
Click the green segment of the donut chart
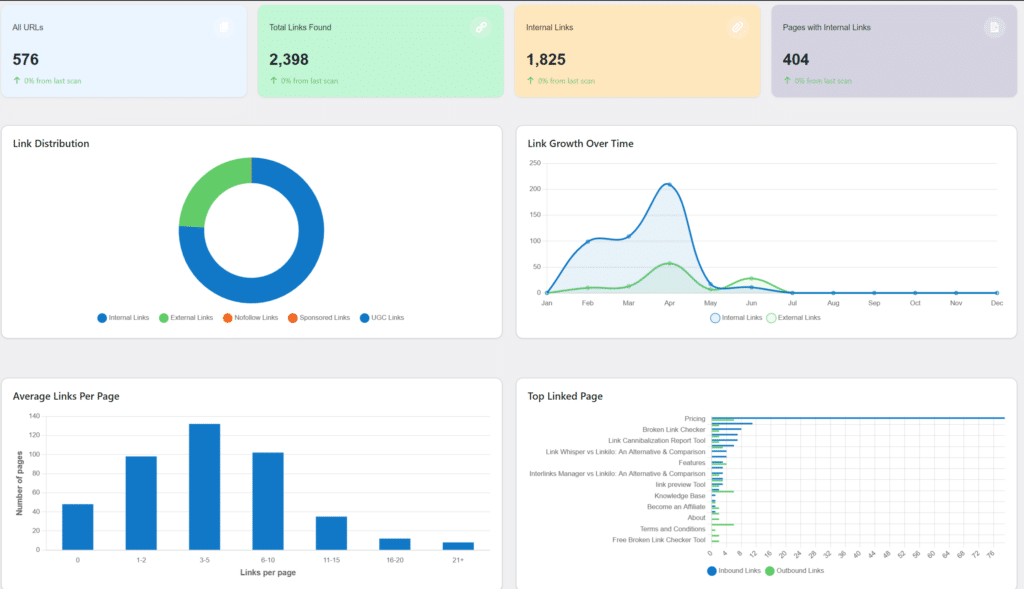point(210,188)
